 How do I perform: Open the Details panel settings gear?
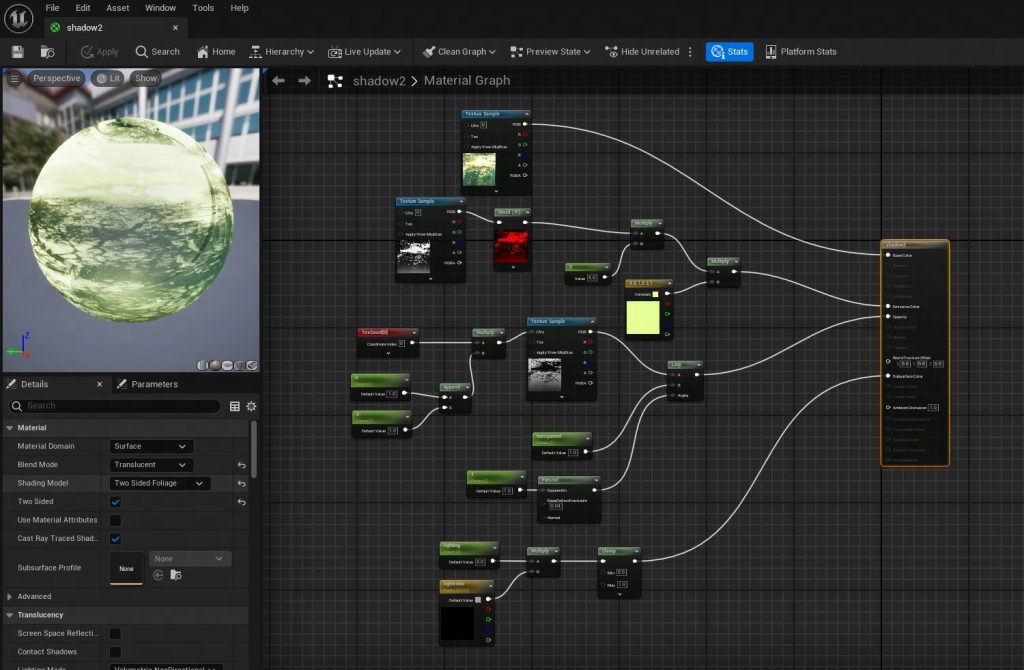coord(251,406)
